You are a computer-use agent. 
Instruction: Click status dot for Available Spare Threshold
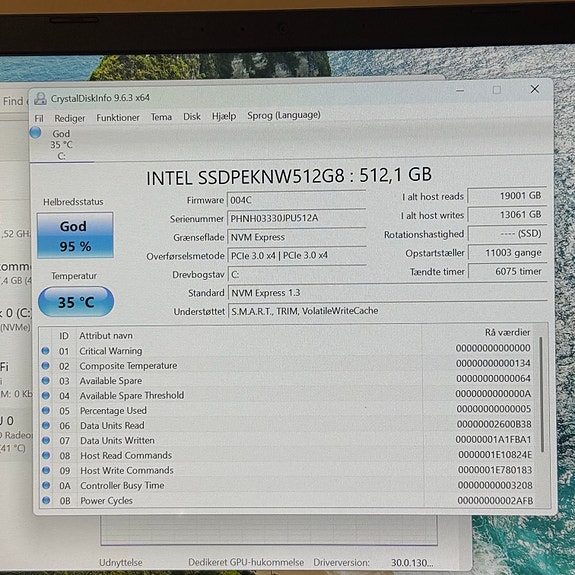click(46, 395)
